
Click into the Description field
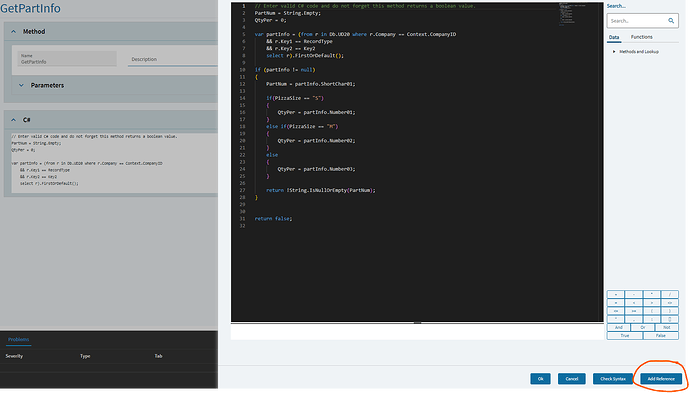(x=172, y=59)
